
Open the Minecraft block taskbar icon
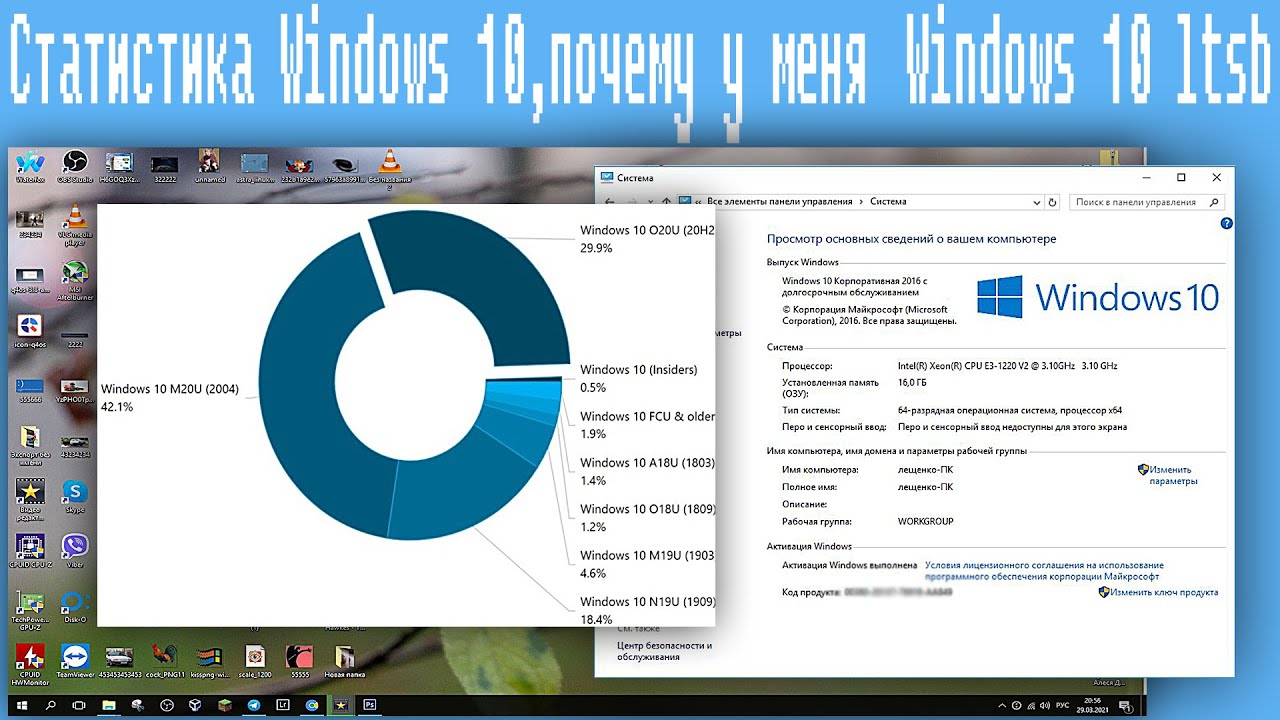(225, 705)
